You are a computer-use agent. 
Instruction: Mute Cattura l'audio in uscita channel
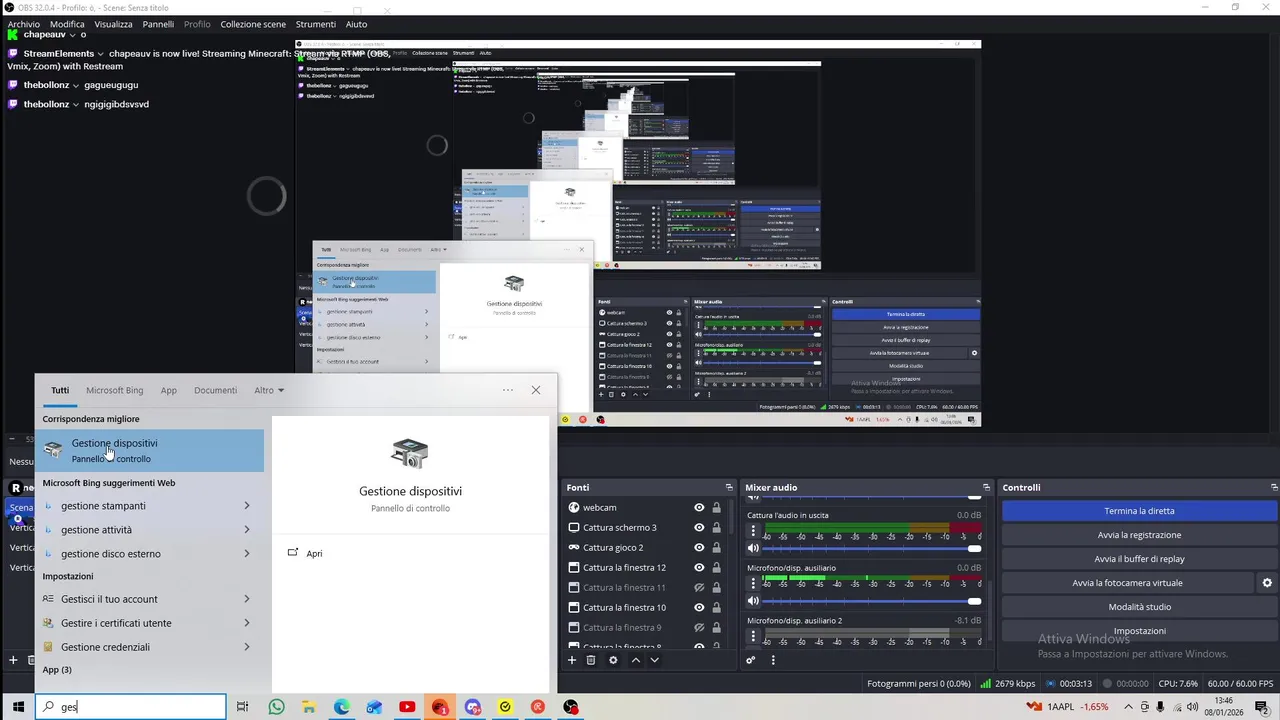click(753, 548)
